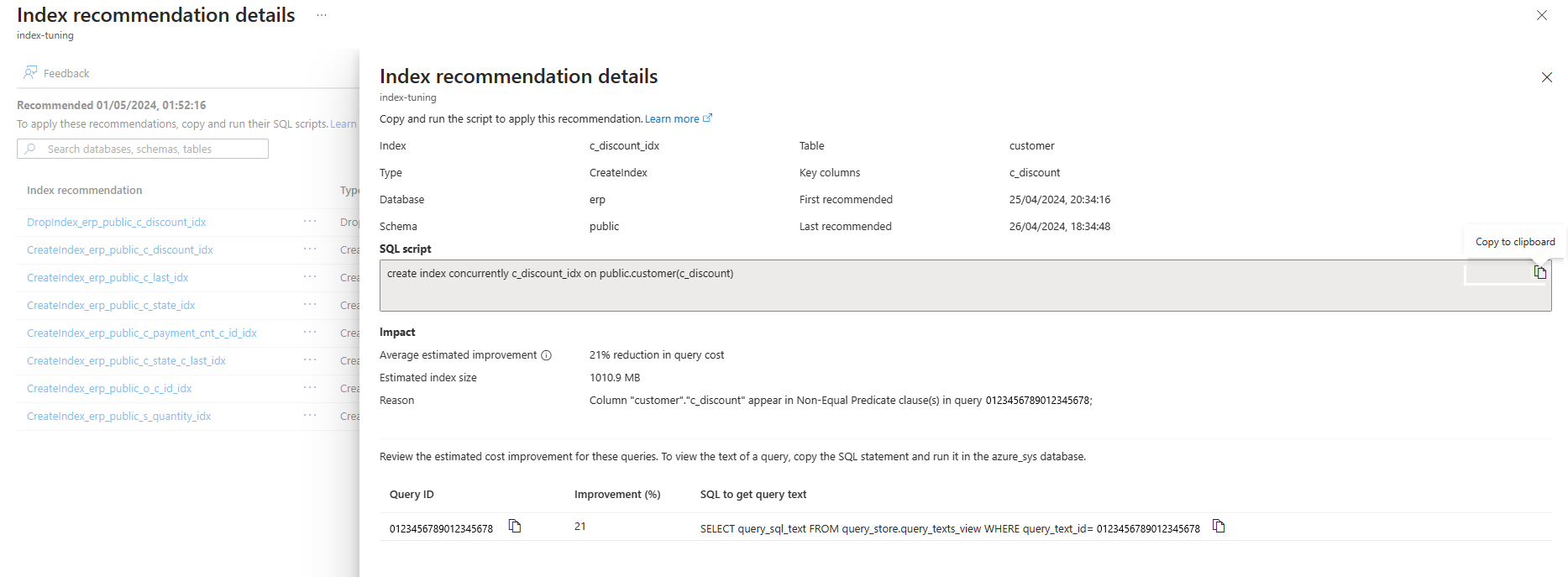This screenshot has height=577, width=1568.
Task: Select the CreateIndex_erp_public_o_c_id_idx recommendation
Action: (x=109, y=389)
